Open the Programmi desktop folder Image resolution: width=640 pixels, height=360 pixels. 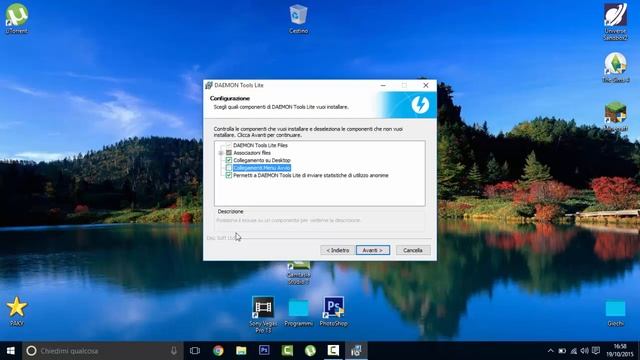point(298,313)
